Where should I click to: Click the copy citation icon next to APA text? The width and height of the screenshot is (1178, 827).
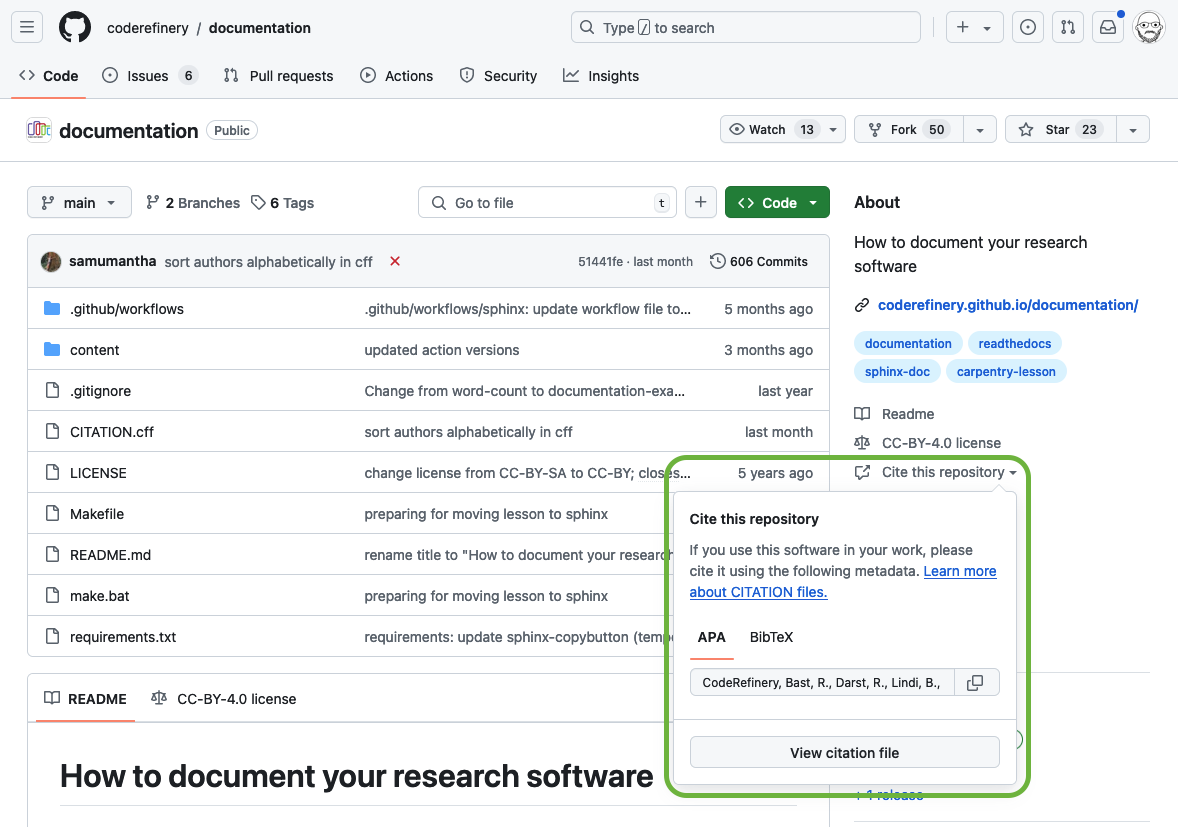976,681
